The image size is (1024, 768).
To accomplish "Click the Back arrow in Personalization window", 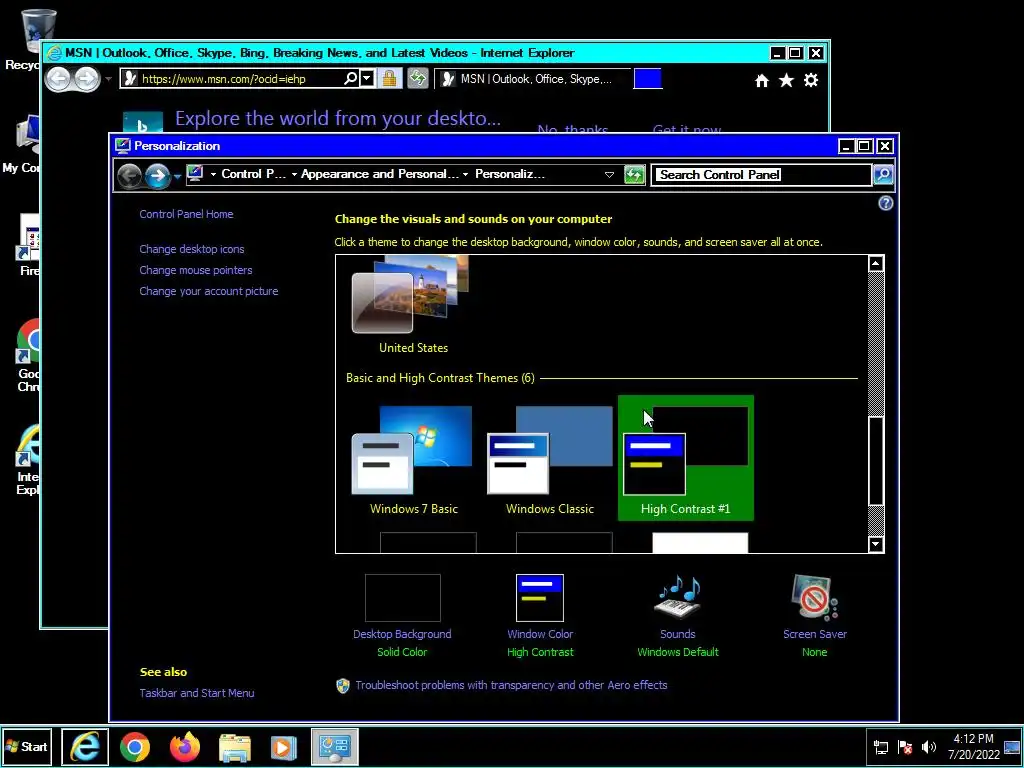I will pyautogui.click(x=130, y=175).
